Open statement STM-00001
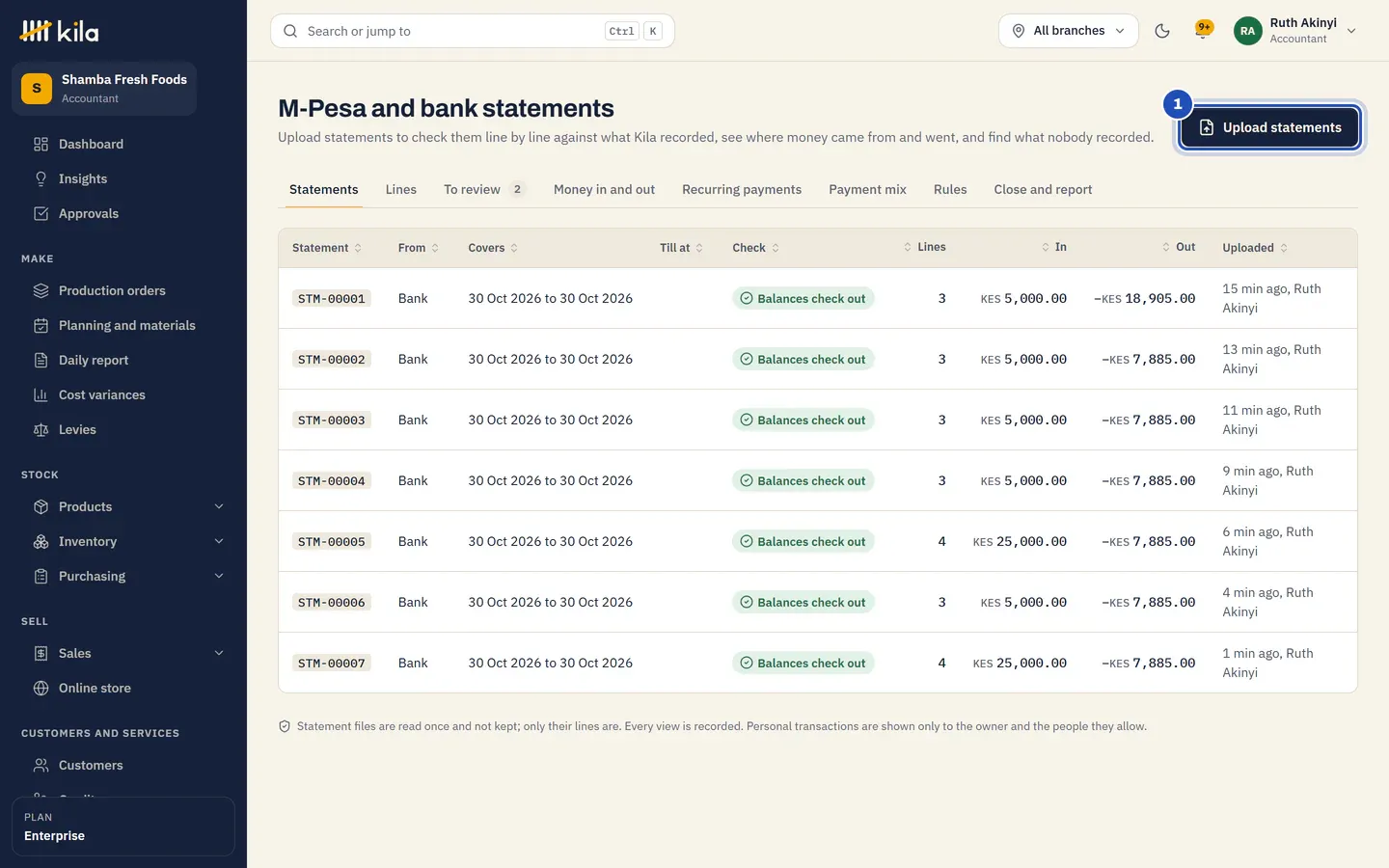The width and height of the screenshot is (1389, 868). click(331, 299)
